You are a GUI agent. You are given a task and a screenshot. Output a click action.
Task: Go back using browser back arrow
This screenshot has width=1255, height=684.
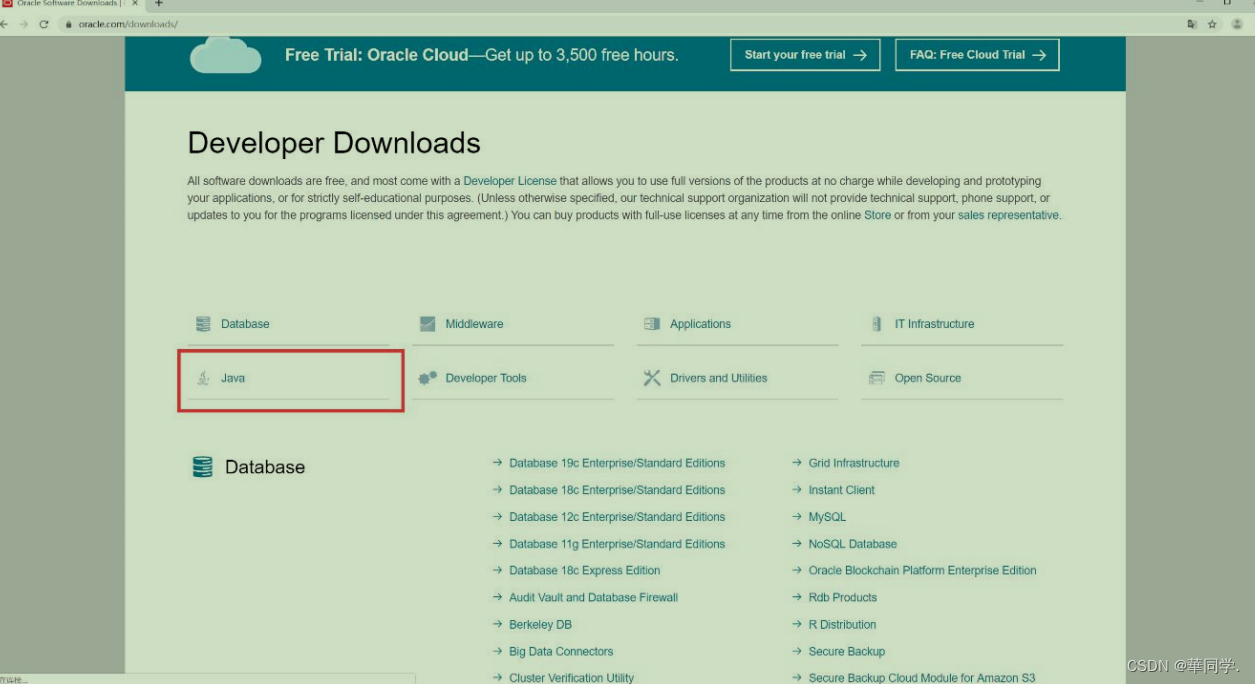point(4,24)
